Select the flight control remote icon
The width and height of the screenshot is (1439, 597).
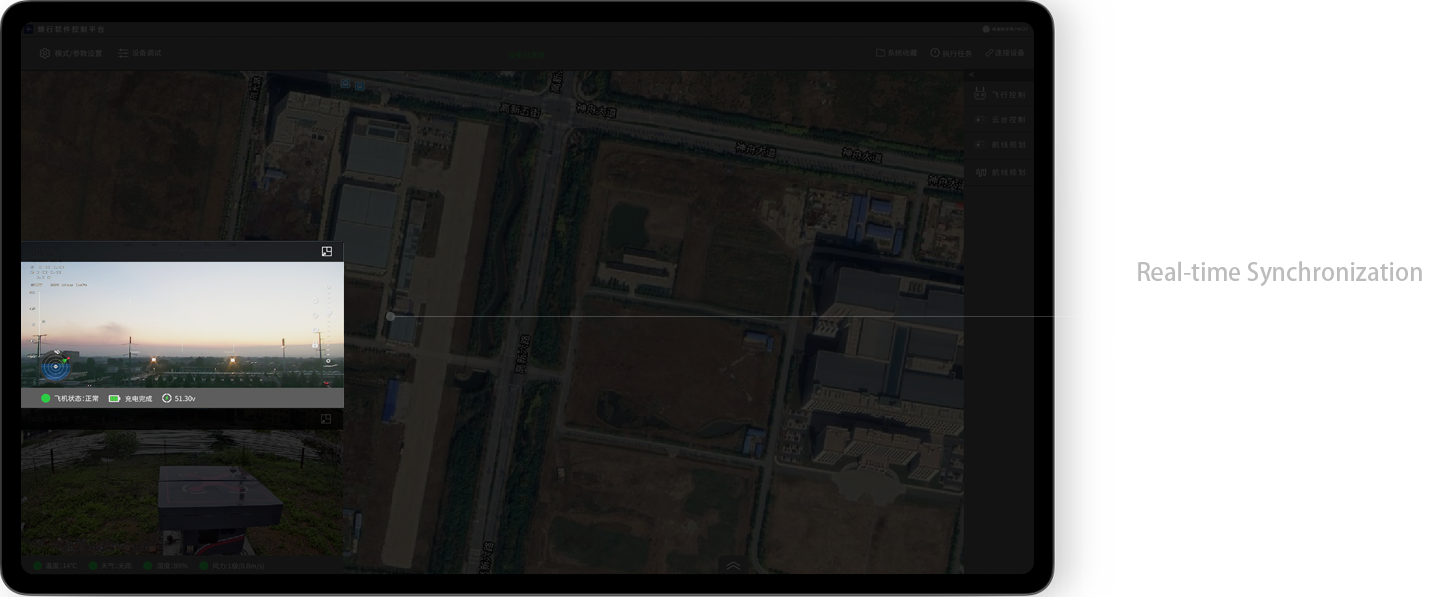981,95
